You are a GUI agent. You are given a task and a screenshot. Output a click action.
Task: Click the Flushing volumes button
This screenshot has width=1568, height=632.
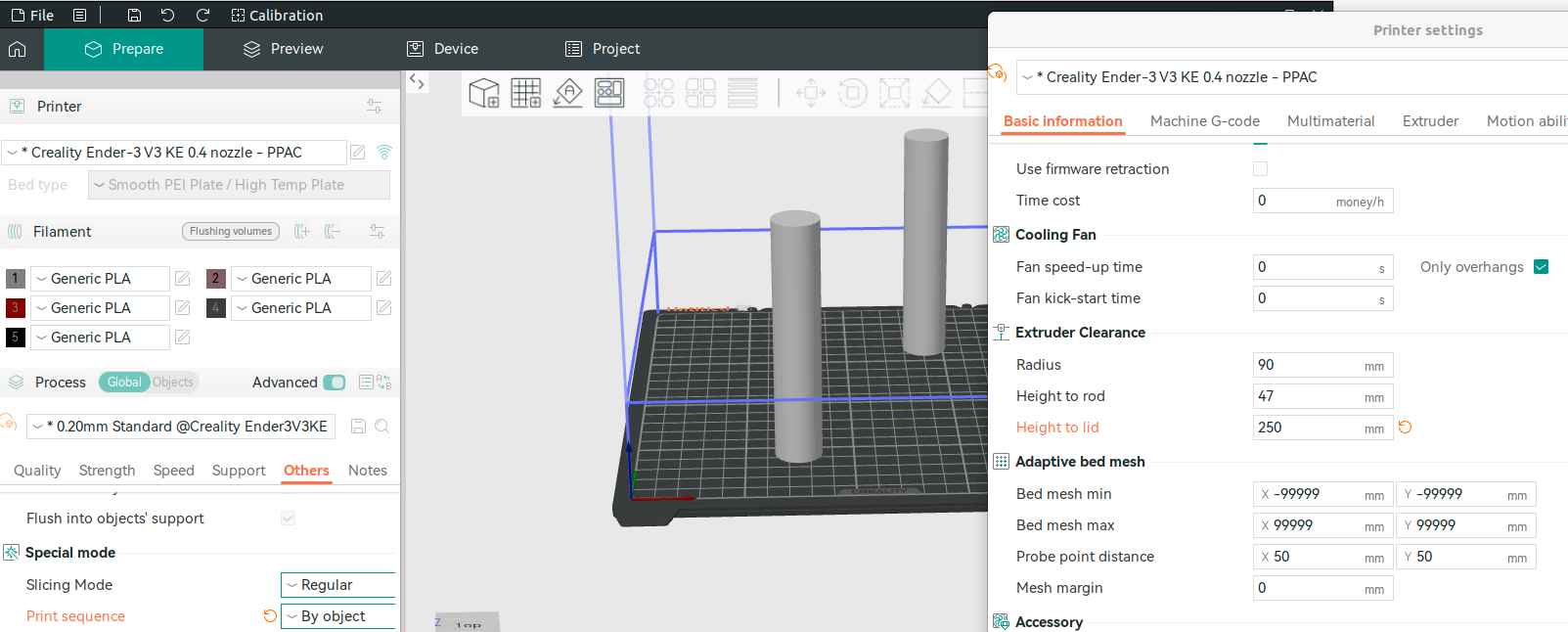(231, 232)
